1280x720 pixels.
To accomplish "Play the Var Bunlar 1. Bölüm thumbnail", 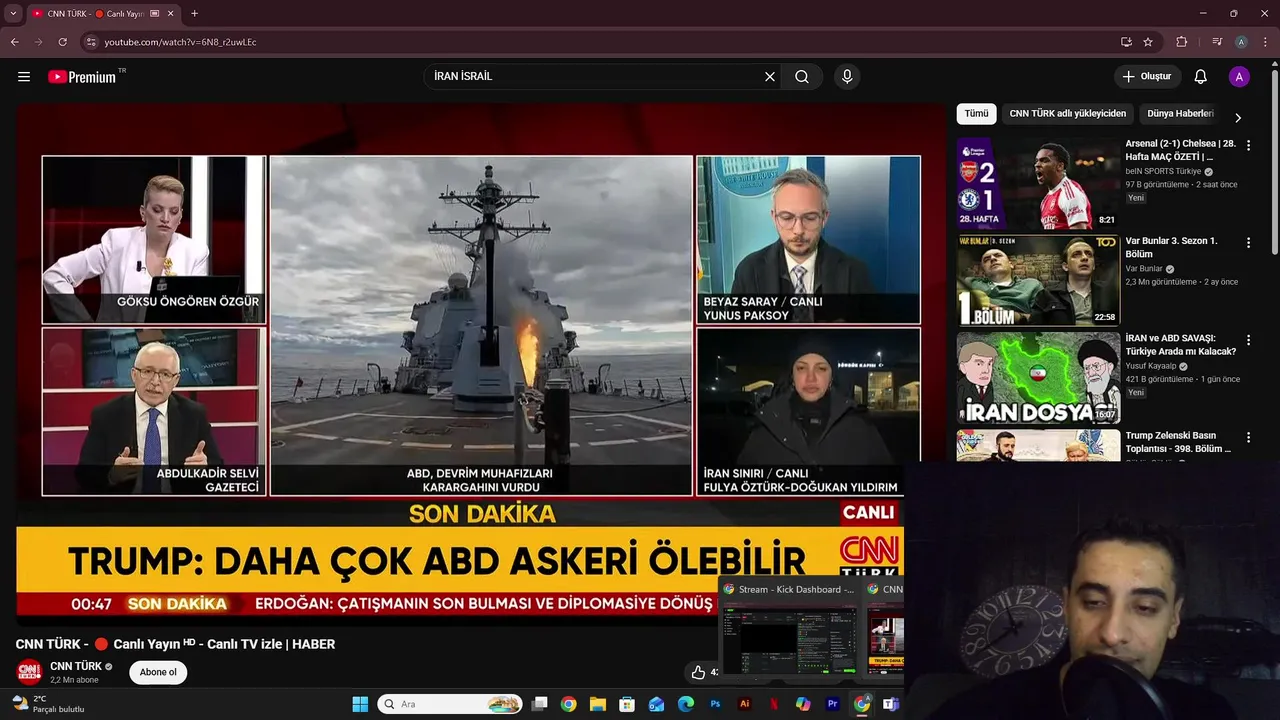I will pos(1038,280).
